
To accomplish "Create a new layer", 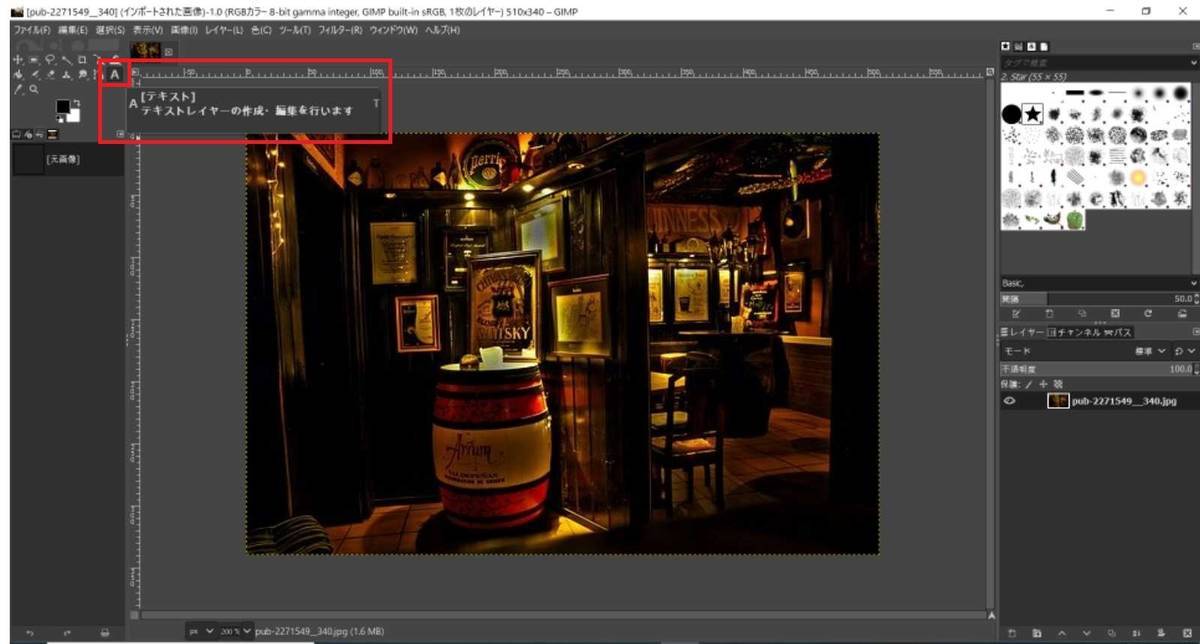I will (x=1011, y=633).
